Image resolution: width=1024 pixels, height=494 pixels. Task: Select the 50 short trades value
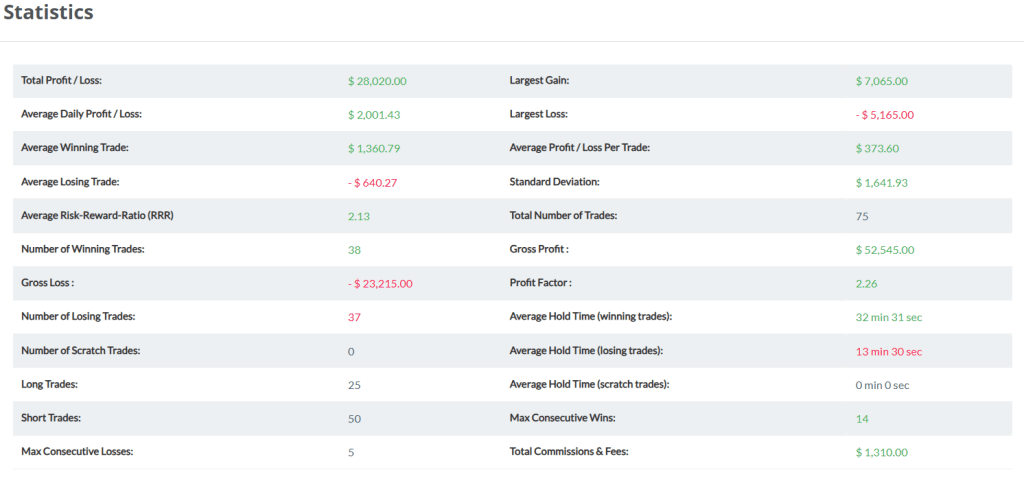[355, 420]
